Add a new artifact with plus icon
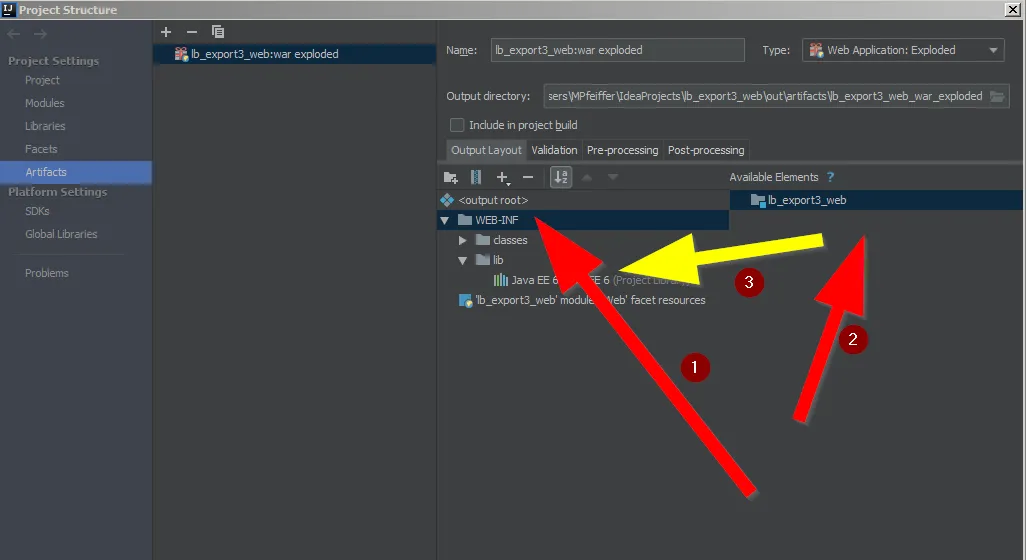This screenshot has width=1026, height=560. pyautogui.click(x=166, y=32)
